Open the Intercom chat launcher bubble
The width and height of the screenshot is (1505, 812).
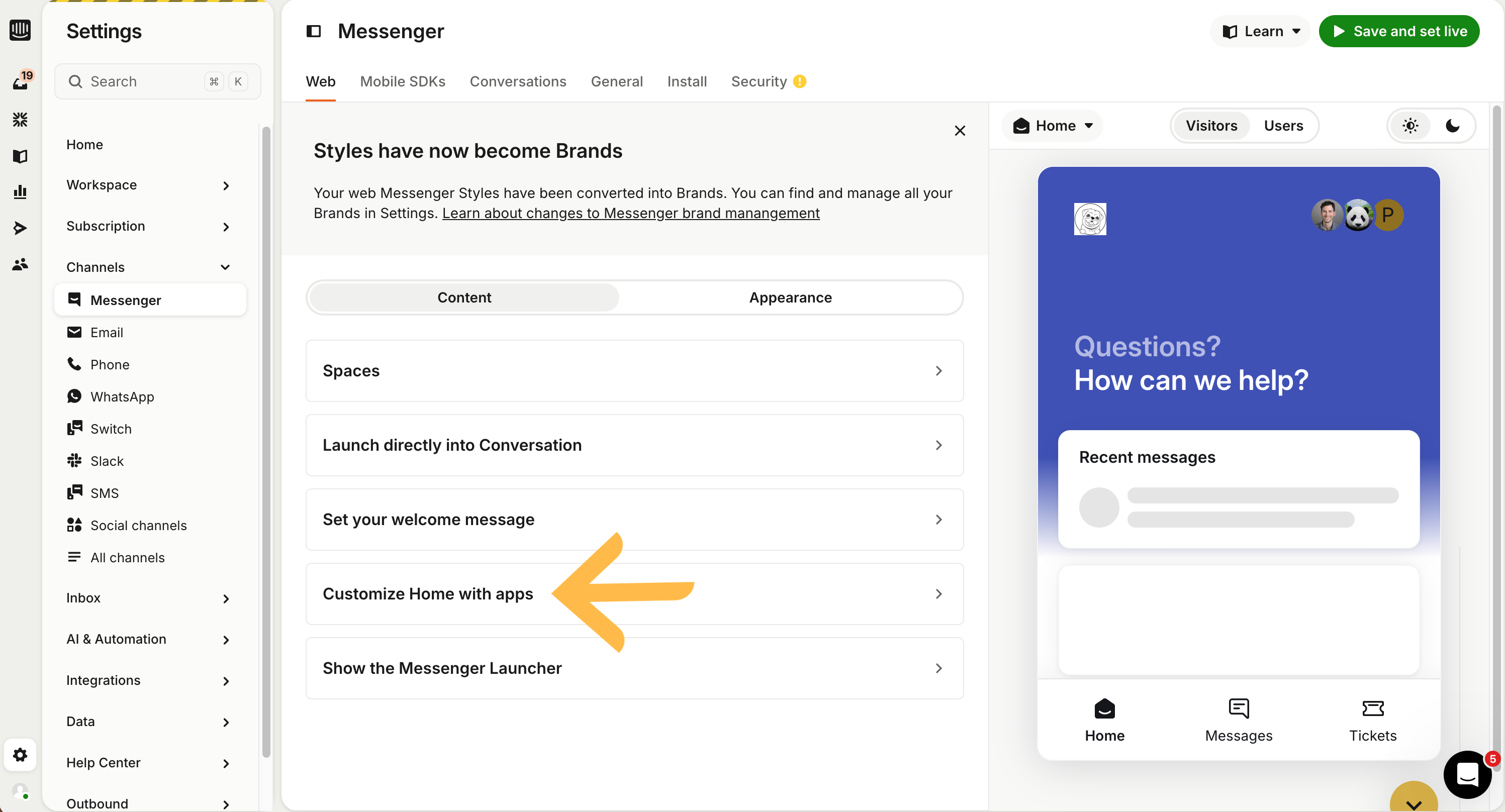coord(1467,775)
